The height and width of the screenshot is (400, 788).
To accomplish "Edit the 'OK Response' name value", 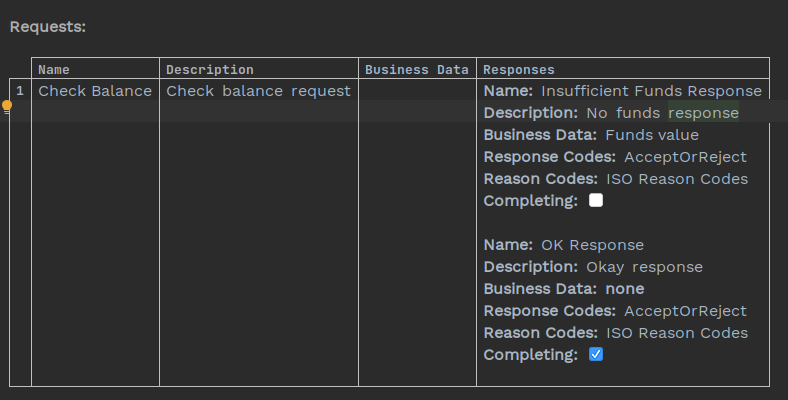I will pos(592,245).
